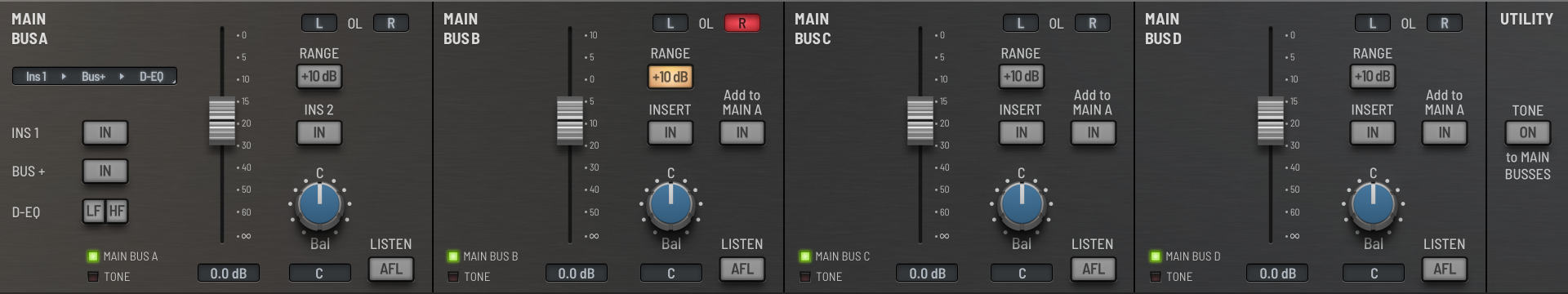
Task: Toggle the green MAIN BUS A source indicator
Action: pos(93,256)
